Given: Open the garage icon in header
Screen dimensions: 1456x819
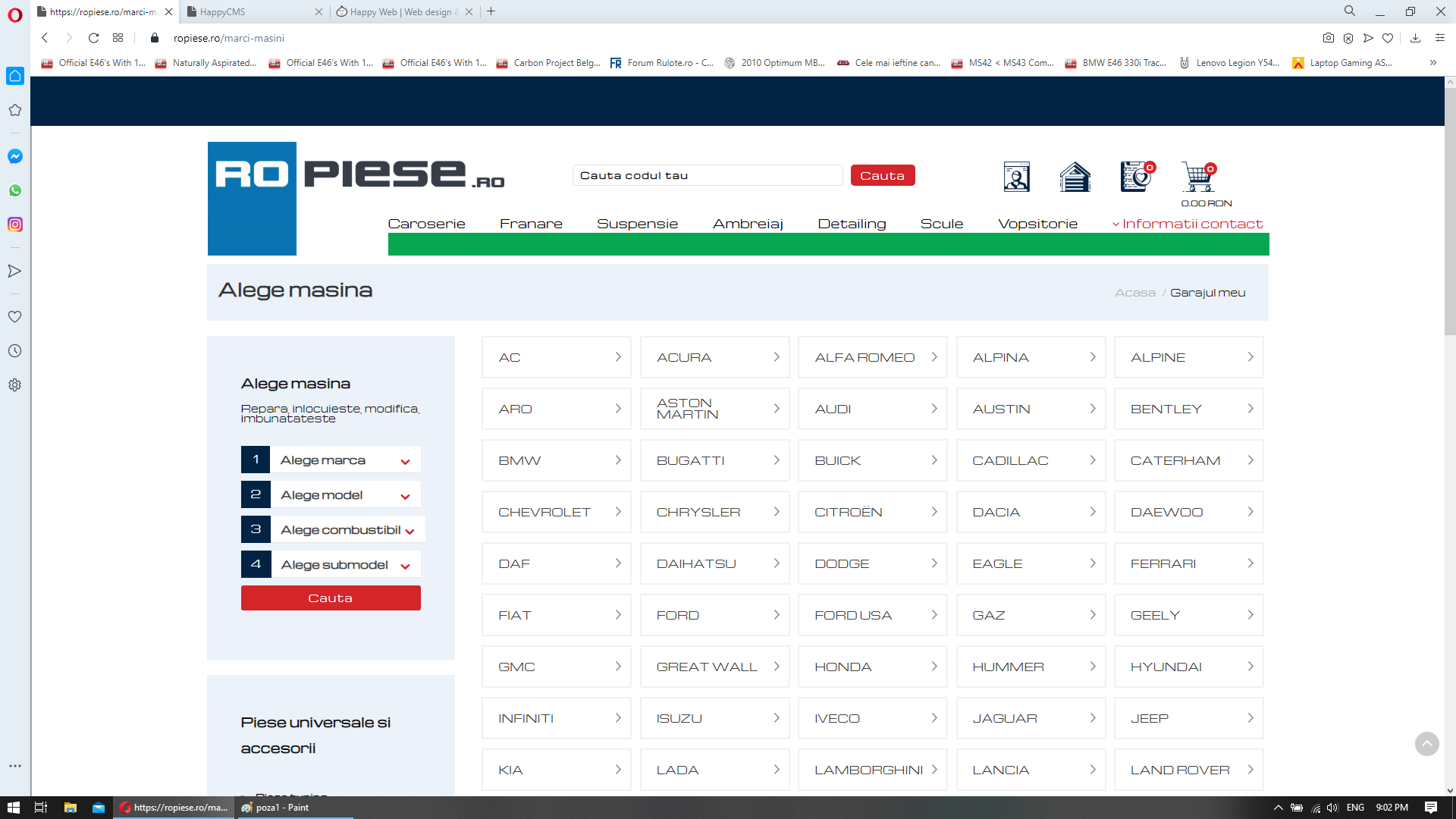Looking at the screenshot, I should point(1075,177).
